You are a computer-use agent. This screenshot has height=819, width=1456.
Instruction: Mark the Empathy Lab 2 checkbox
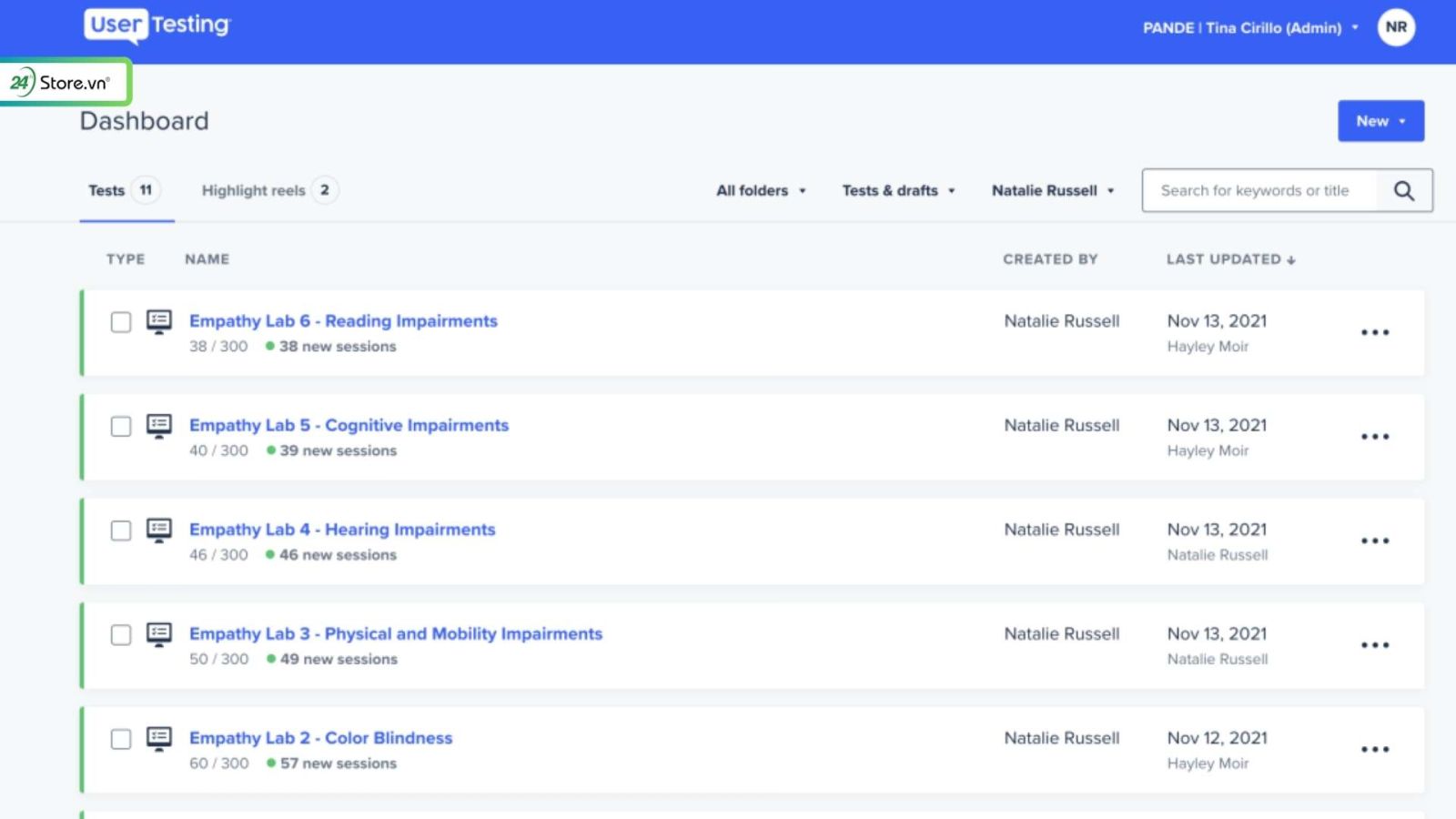tap(121, 739)
